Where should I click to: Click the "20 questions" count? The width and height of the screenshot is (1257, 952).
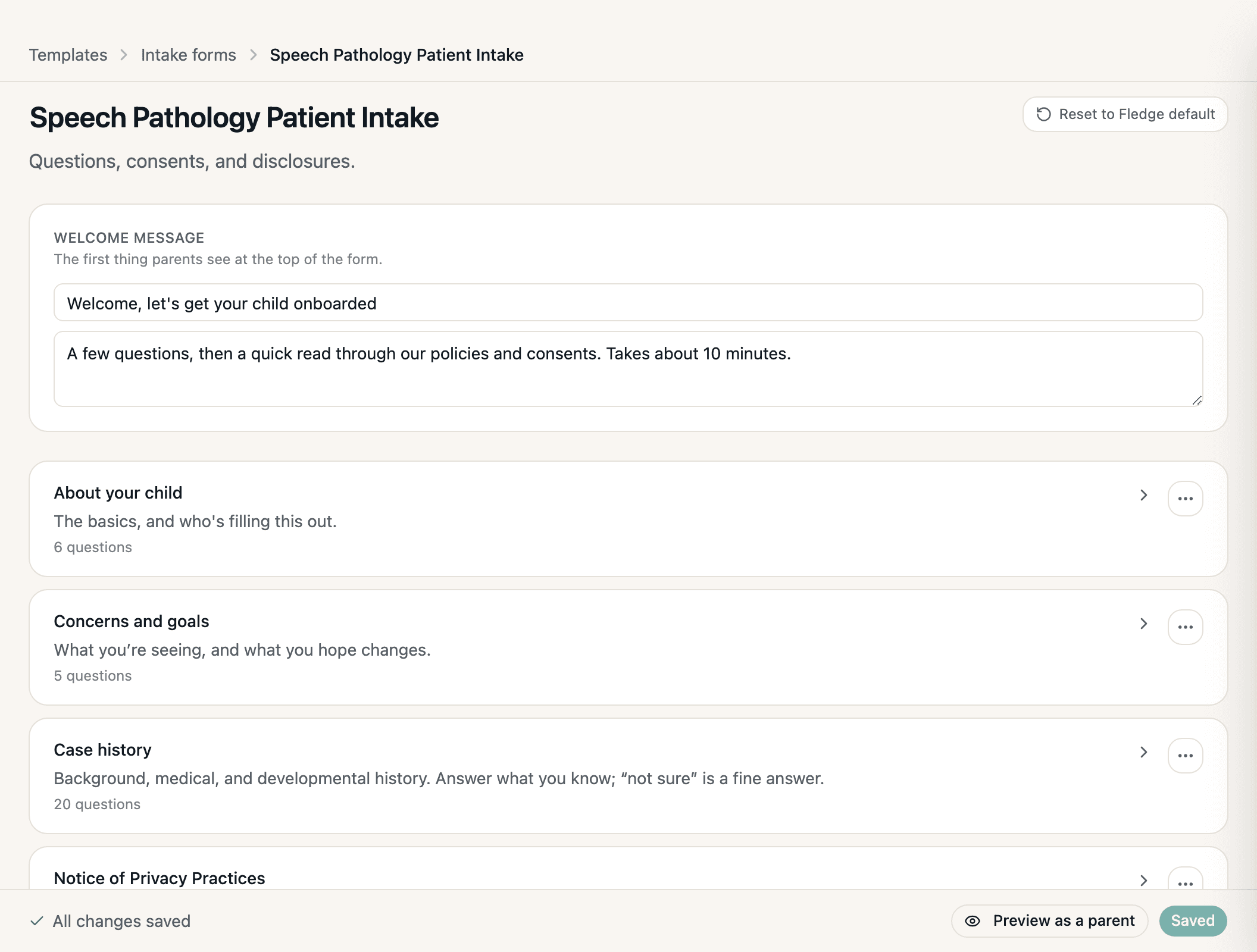(97, 804)
